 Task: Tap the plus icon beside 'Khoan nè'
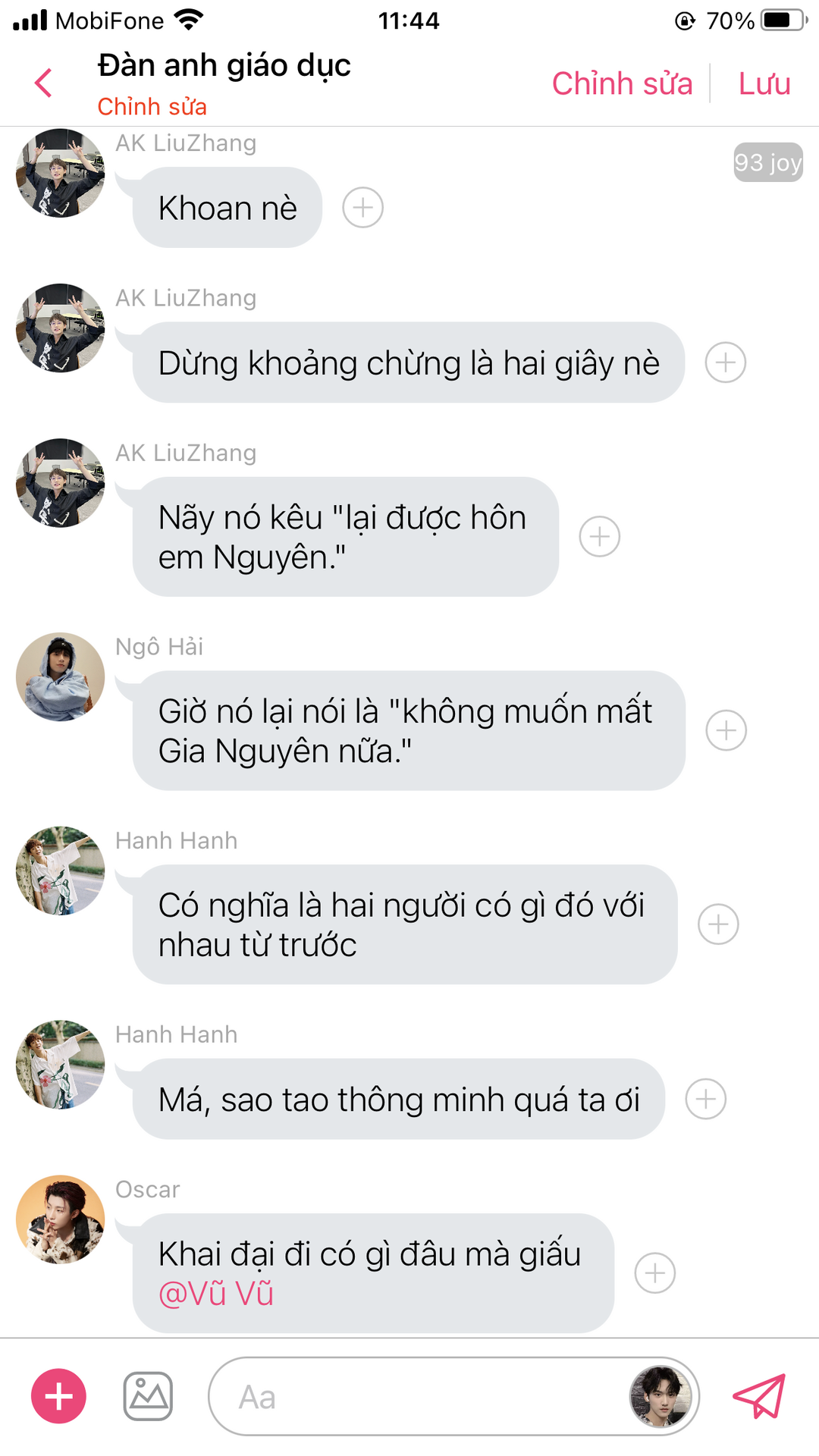coord(363,208)
